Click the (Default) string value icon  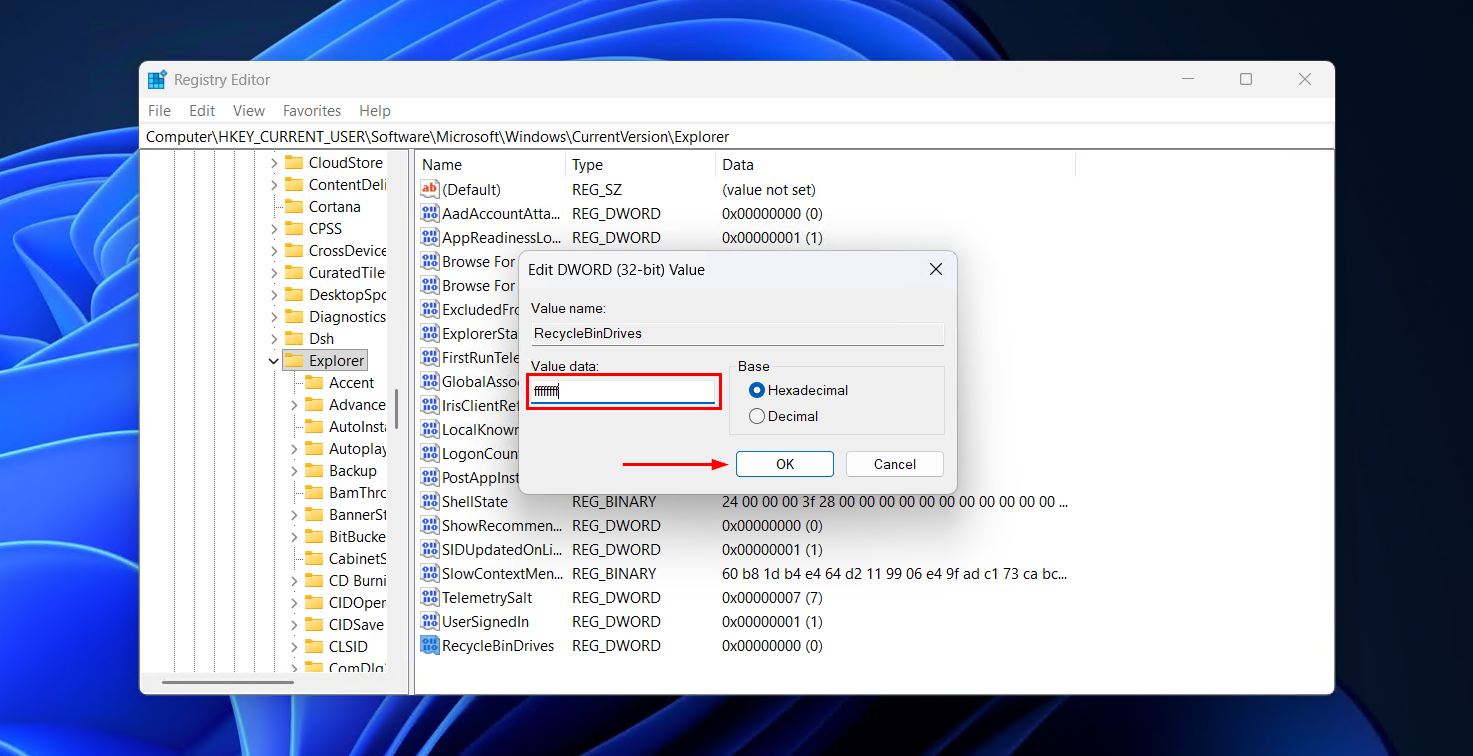point(430,189)
